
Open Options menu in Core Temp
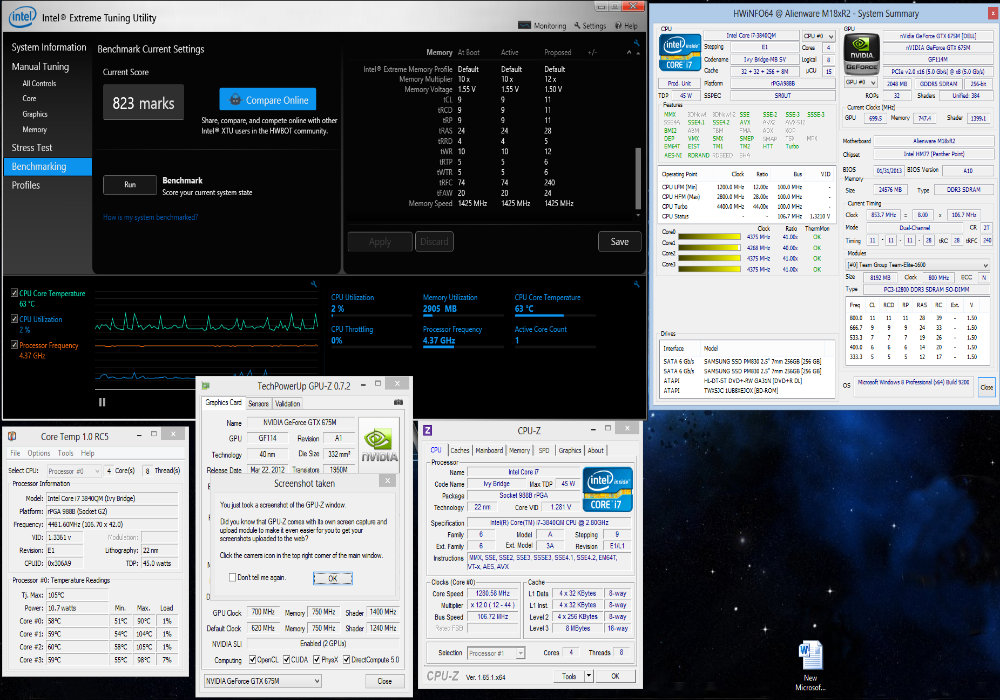39,453
